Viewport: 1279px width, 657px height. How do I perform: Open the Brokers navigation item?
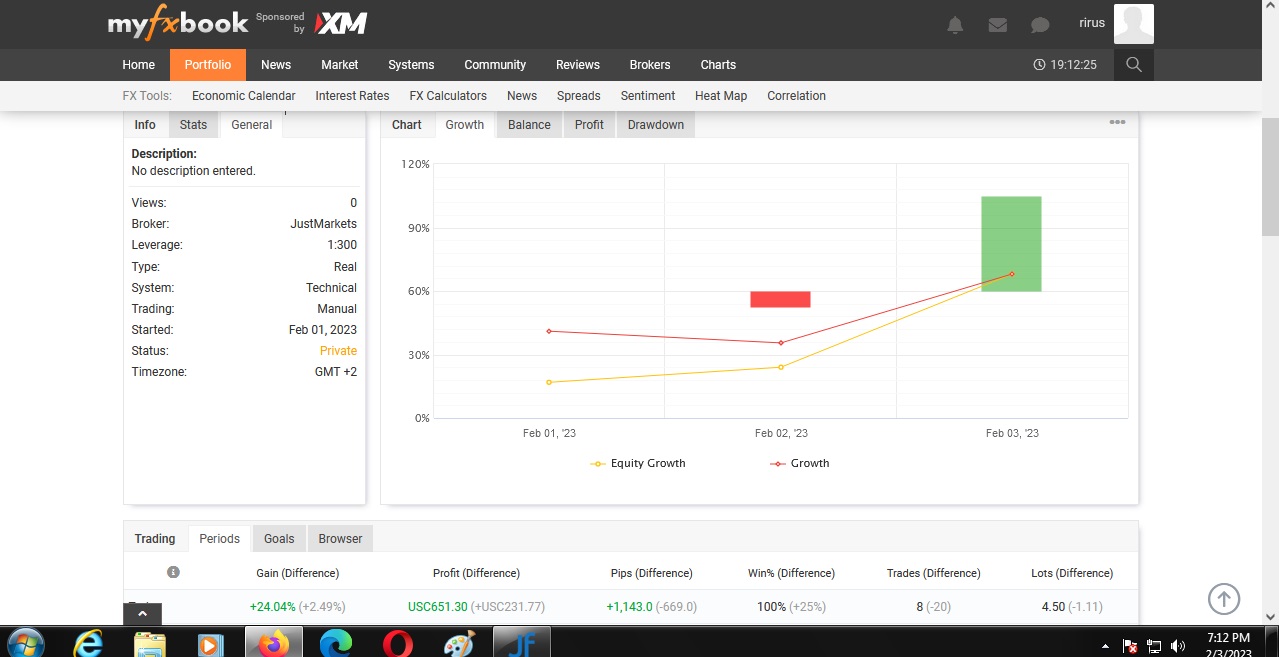point(650,65)
